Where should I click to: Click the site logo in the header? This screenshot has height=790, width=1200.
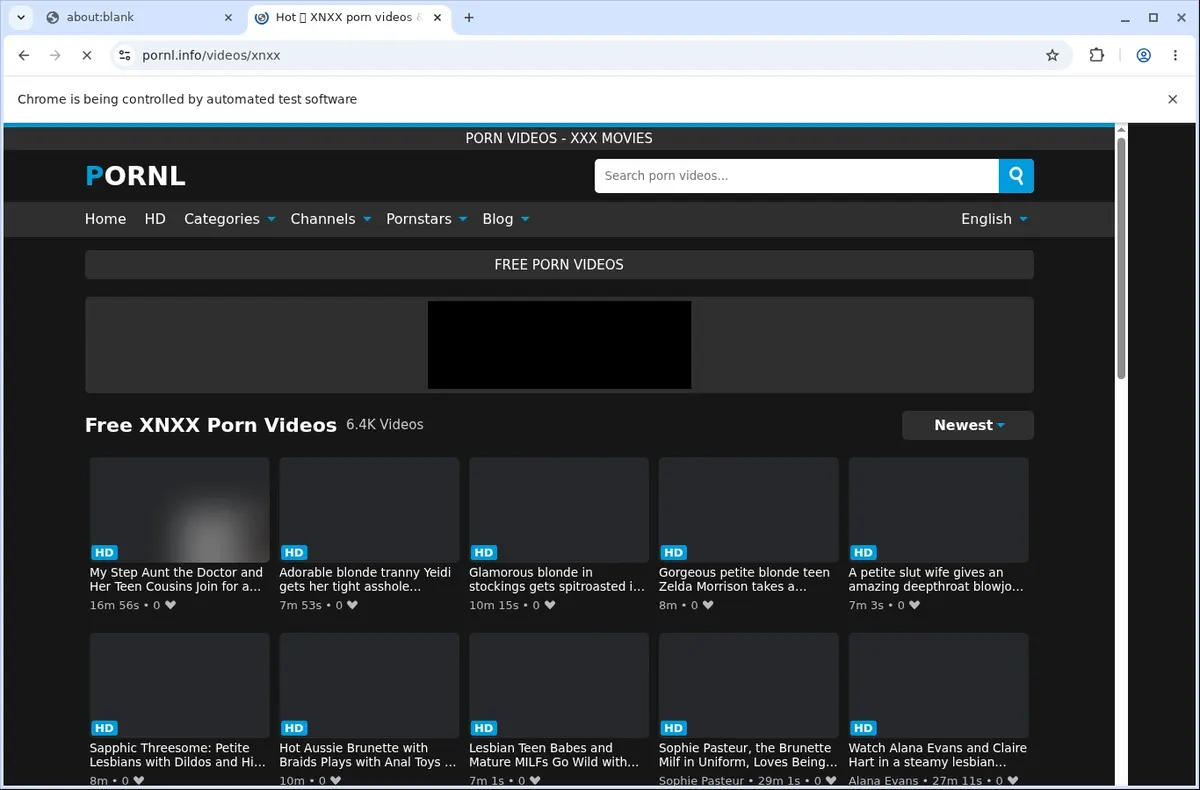(x=135, y=176)
